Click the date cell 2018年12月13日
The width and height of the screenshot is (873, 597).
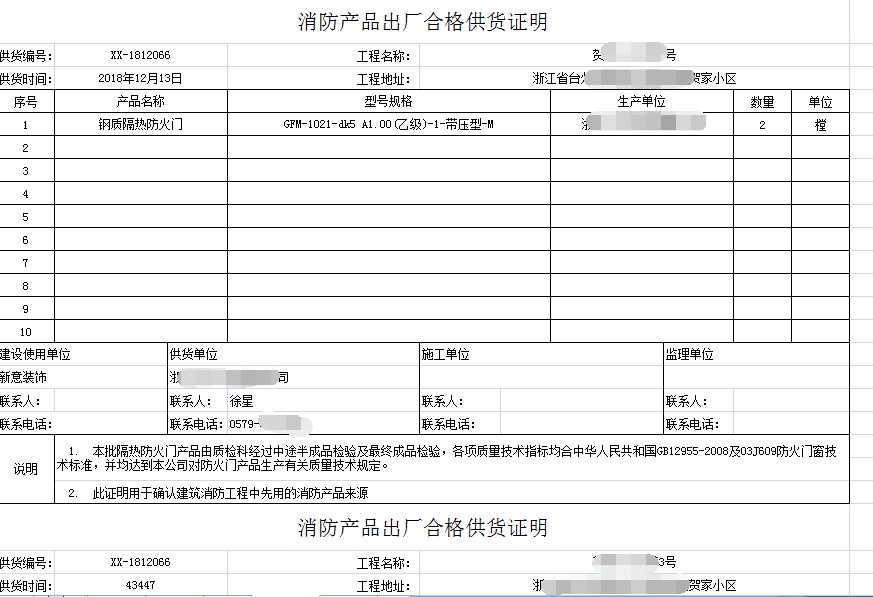(140, 79)
